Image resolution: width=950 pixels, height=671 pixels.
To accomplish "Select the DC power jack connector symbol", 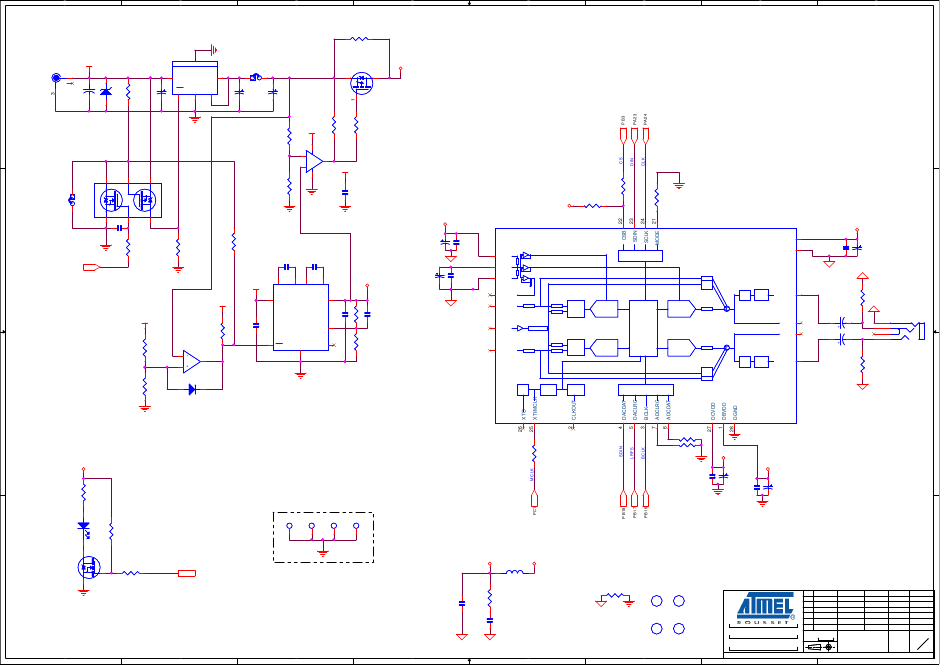I will pos(56,78).
